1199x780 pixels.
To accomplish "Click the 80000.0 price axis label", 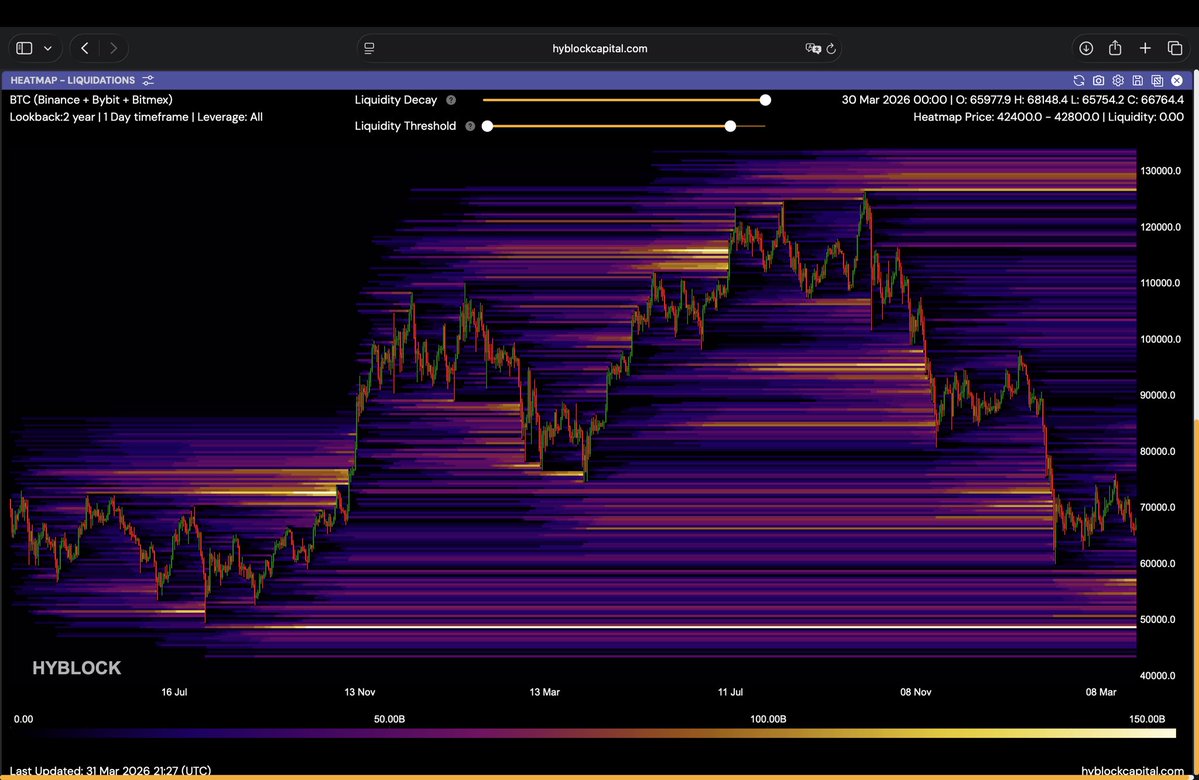I will [x=1158, y=451].
